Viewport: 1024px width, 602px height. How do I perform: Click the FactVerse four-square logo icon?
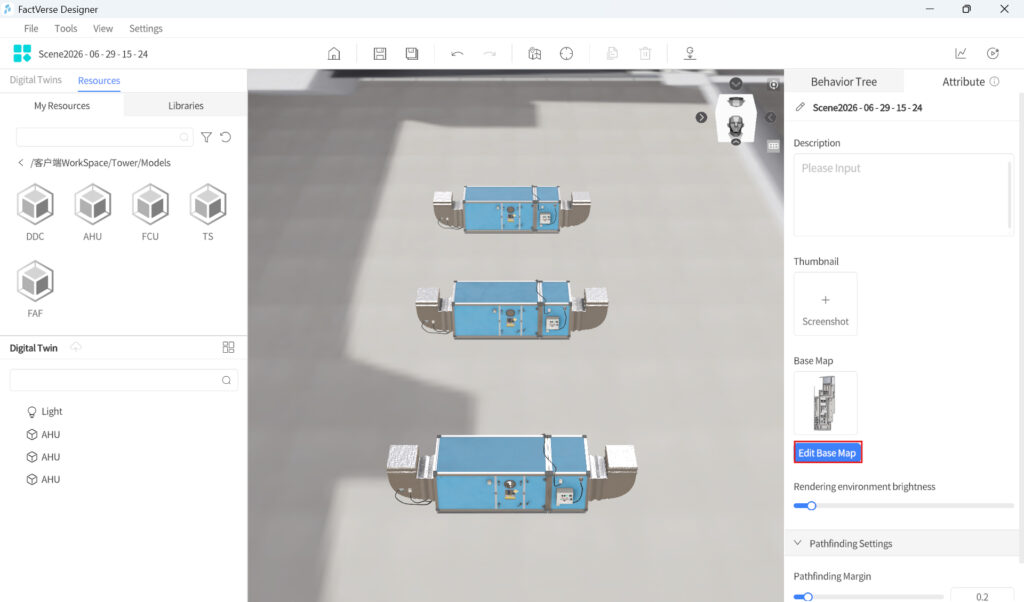pyautogui.click(x=22, y=54)
